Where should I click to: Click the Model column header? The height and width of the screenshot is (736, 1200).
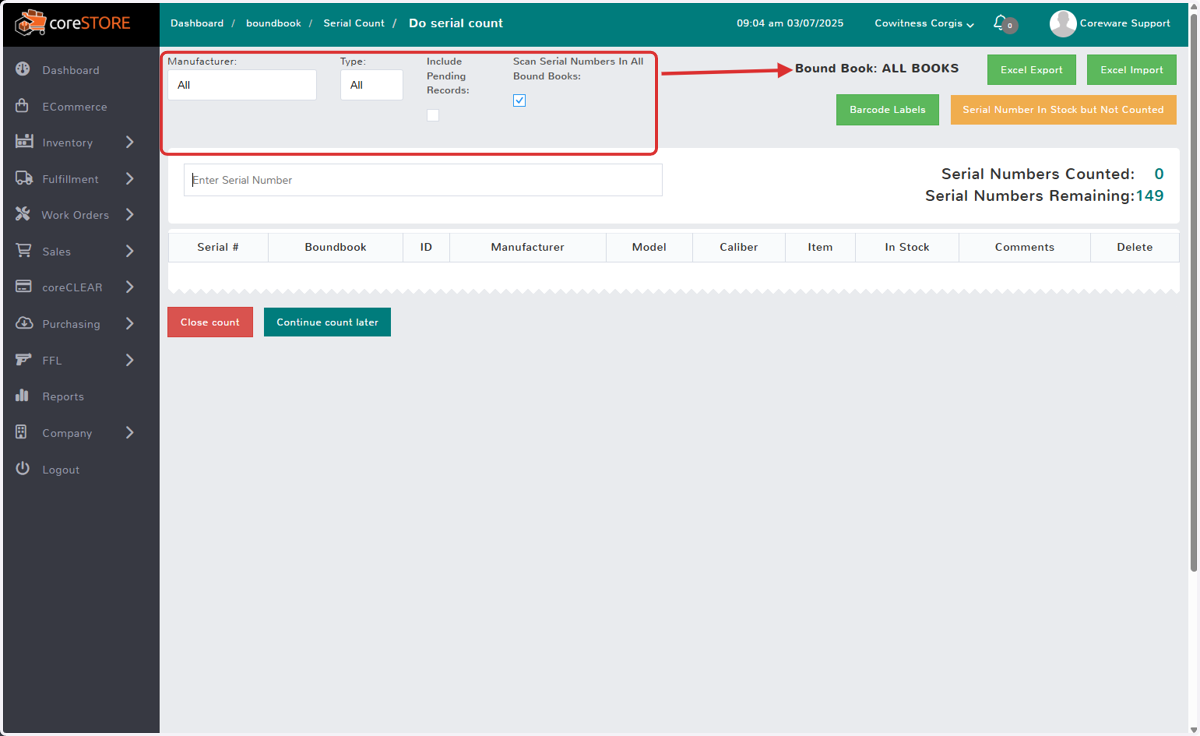point(649,247)
